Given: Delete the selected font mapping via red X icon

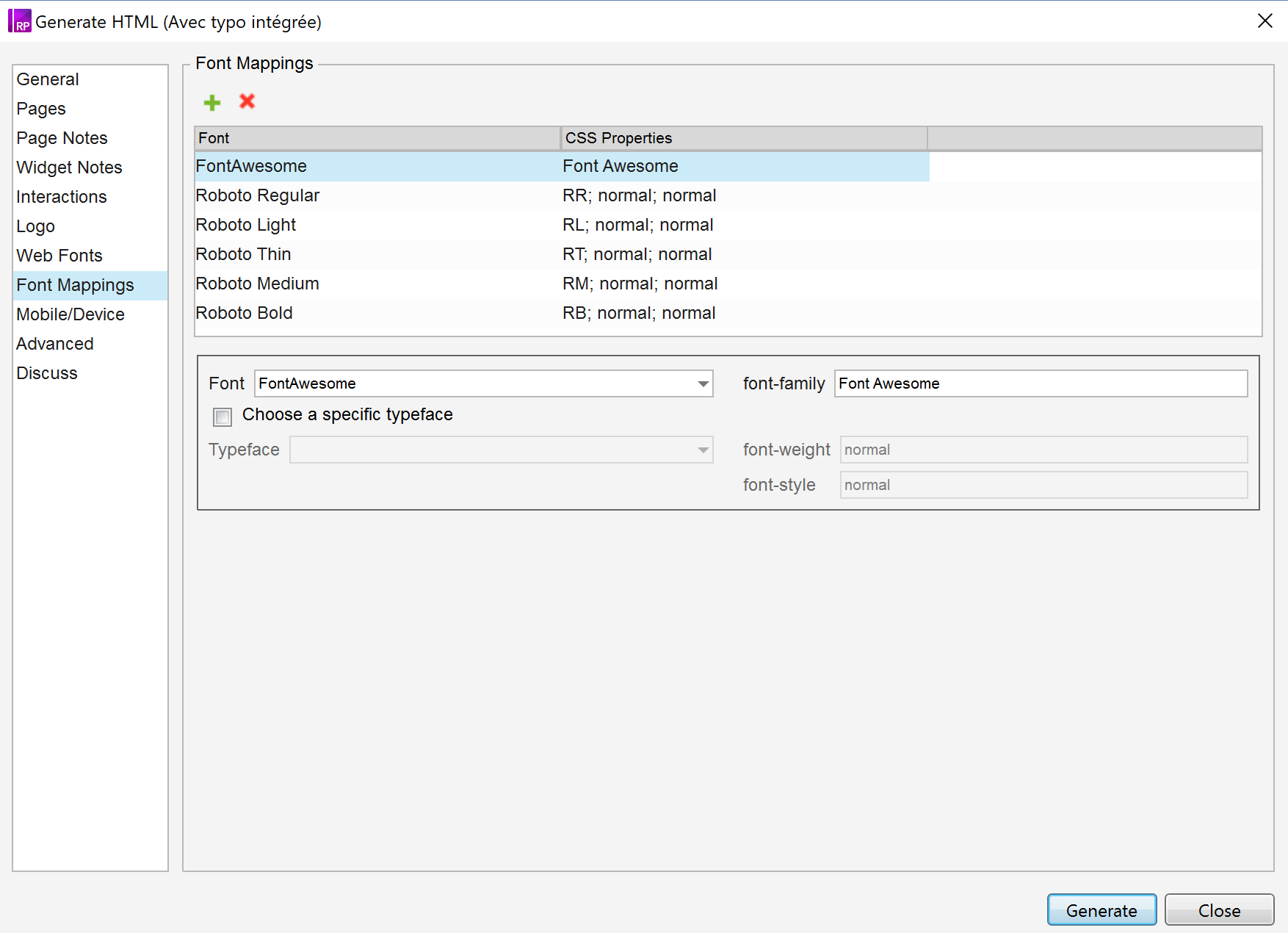Looking at the screenshot, I should coord(247,102).
